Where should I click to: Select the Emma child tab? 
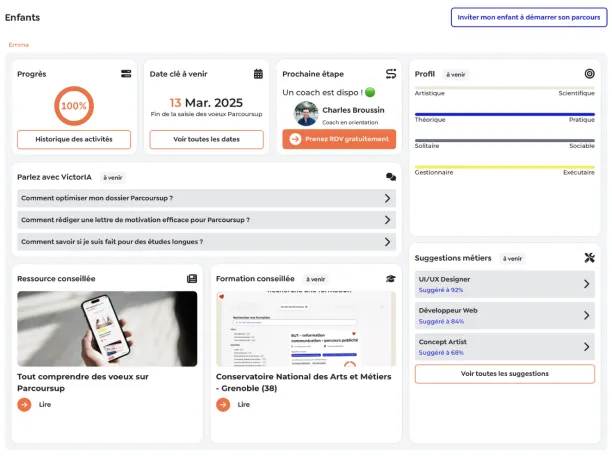point(19,45)
